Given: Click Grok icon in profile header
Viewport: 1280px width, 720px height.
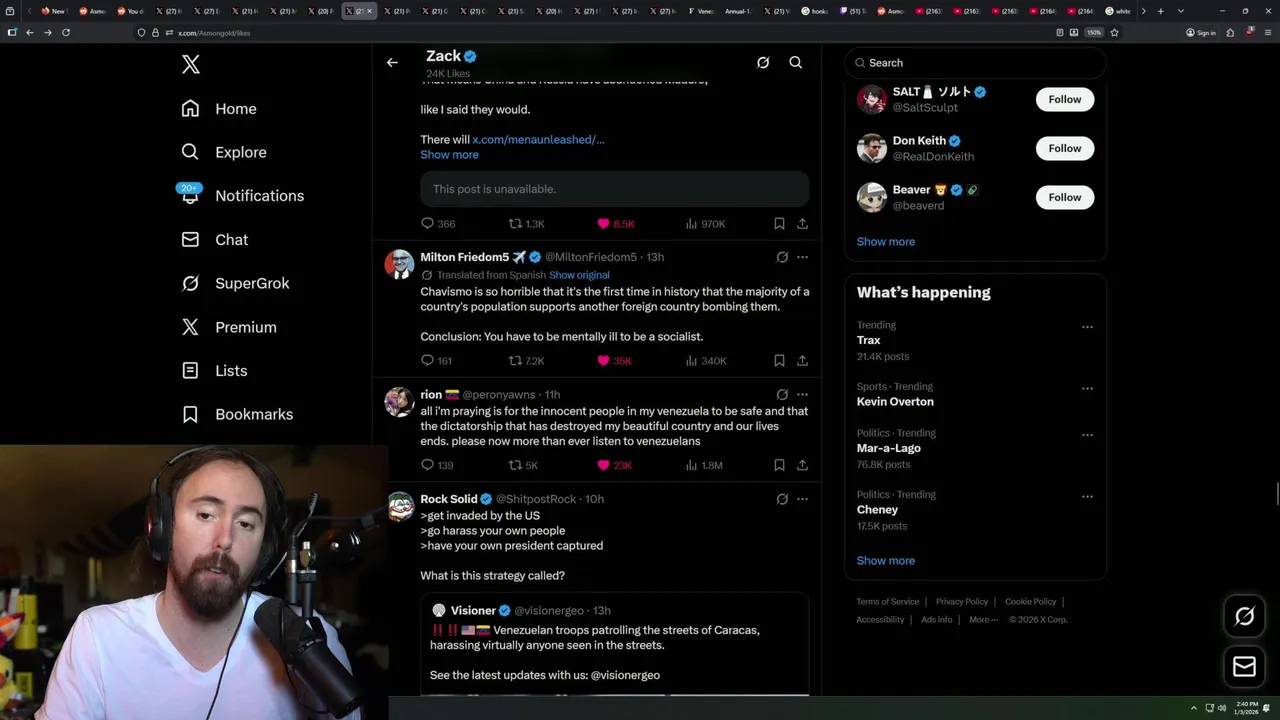Looking at the screenshot, I should click(x=763, y=62).
